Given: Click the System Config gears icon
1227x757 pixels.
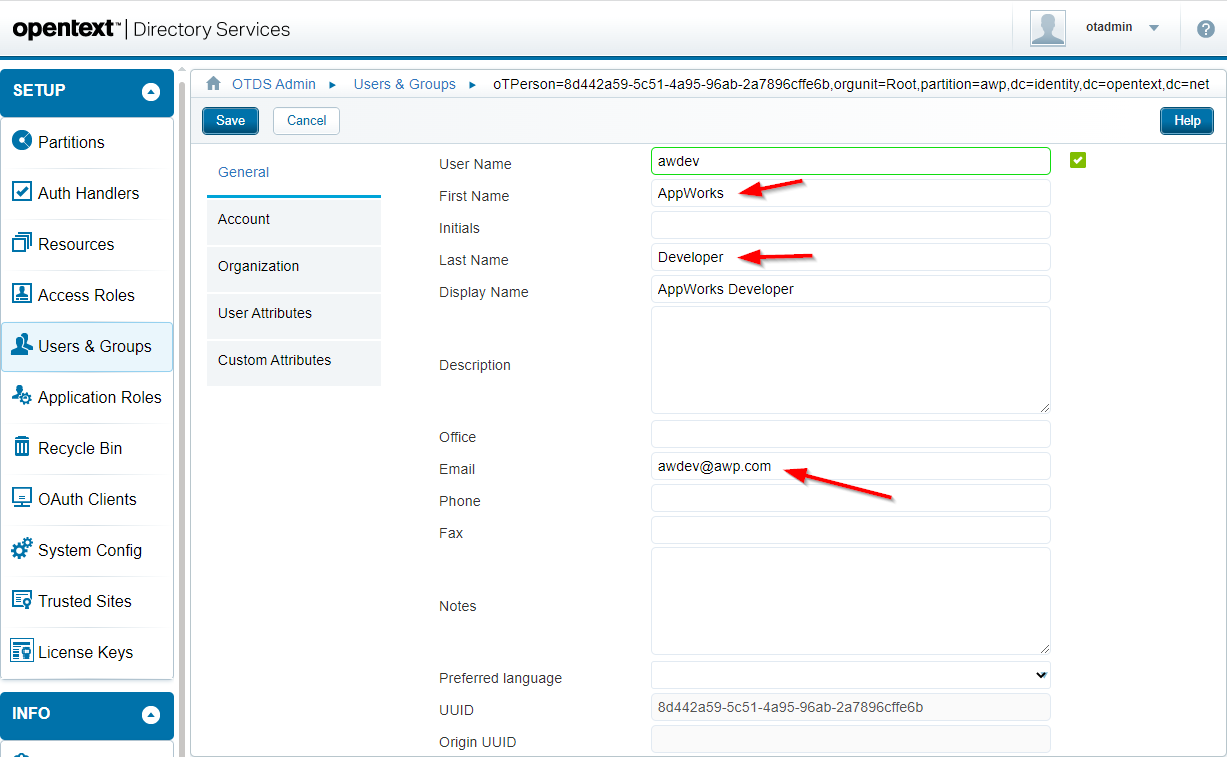Looking at the screenshot, I should tap(21, 549).
